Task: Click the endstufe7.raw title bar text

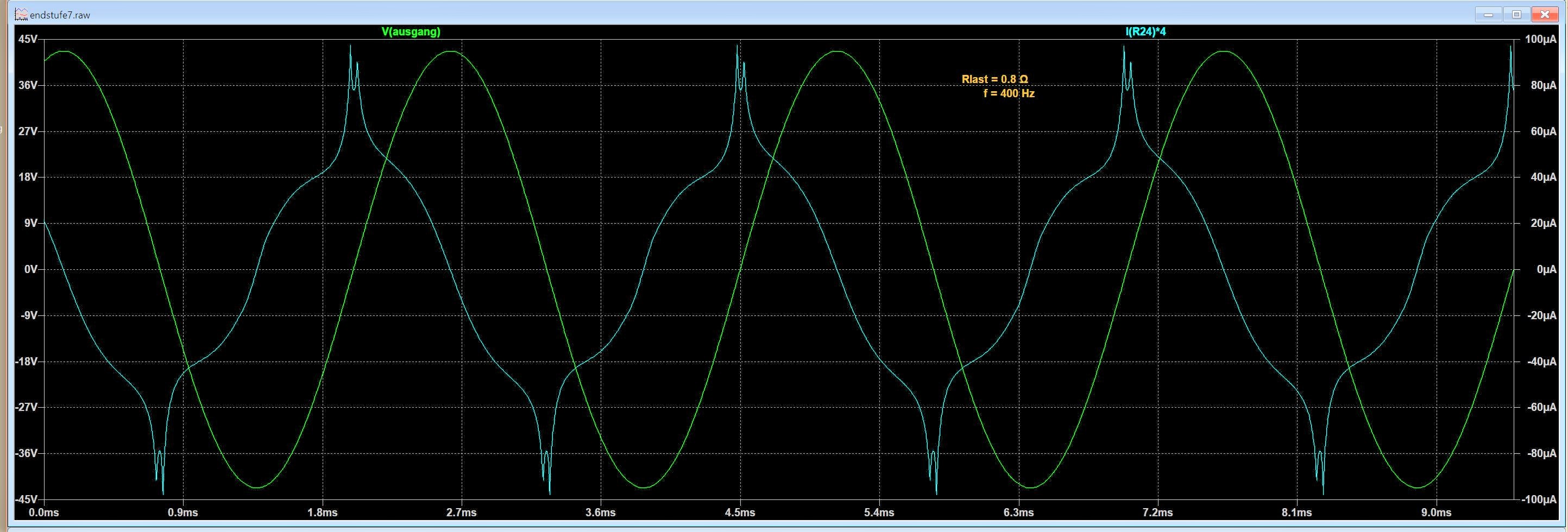Action: (60, 15)
